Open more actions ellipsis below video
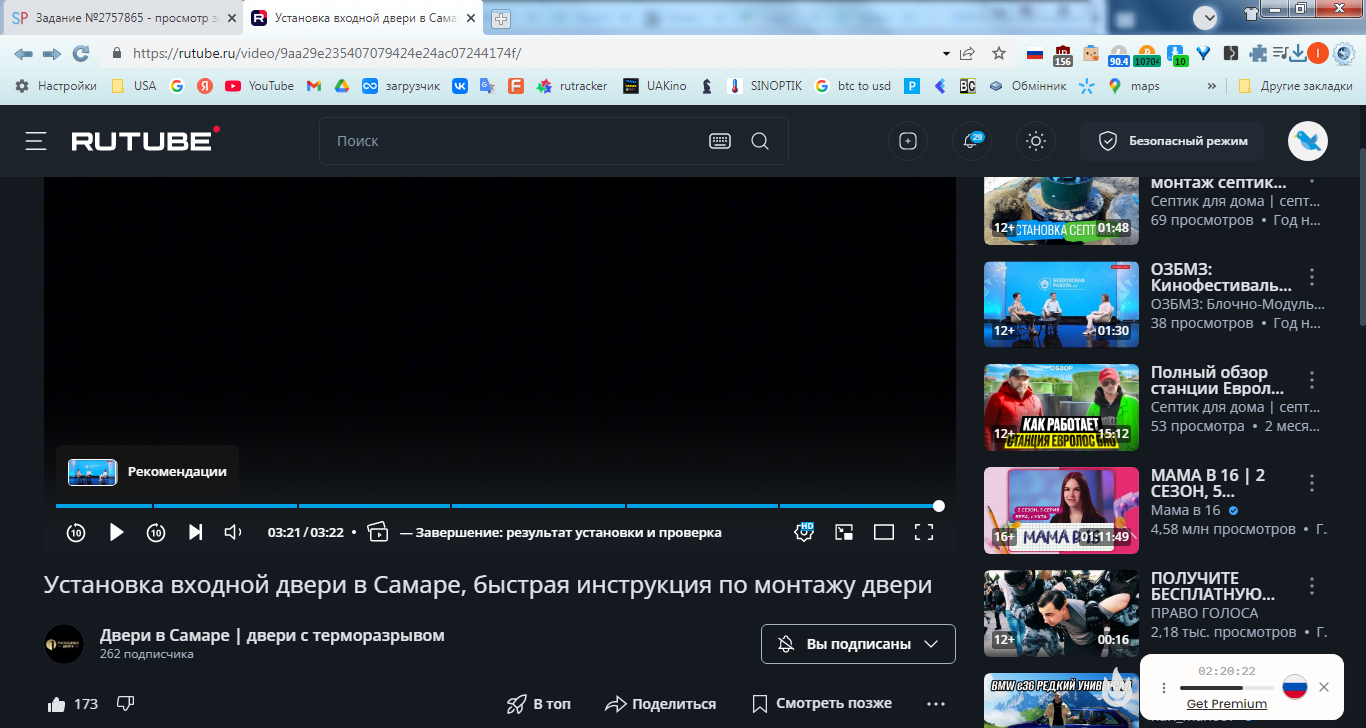 coord(936,704)
